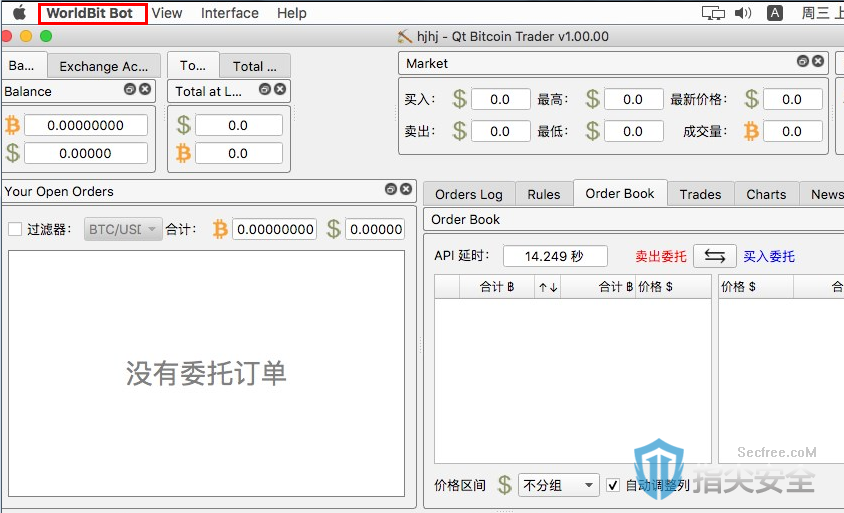
Task: Click the 卖出 price field
Action: [501, 131]
